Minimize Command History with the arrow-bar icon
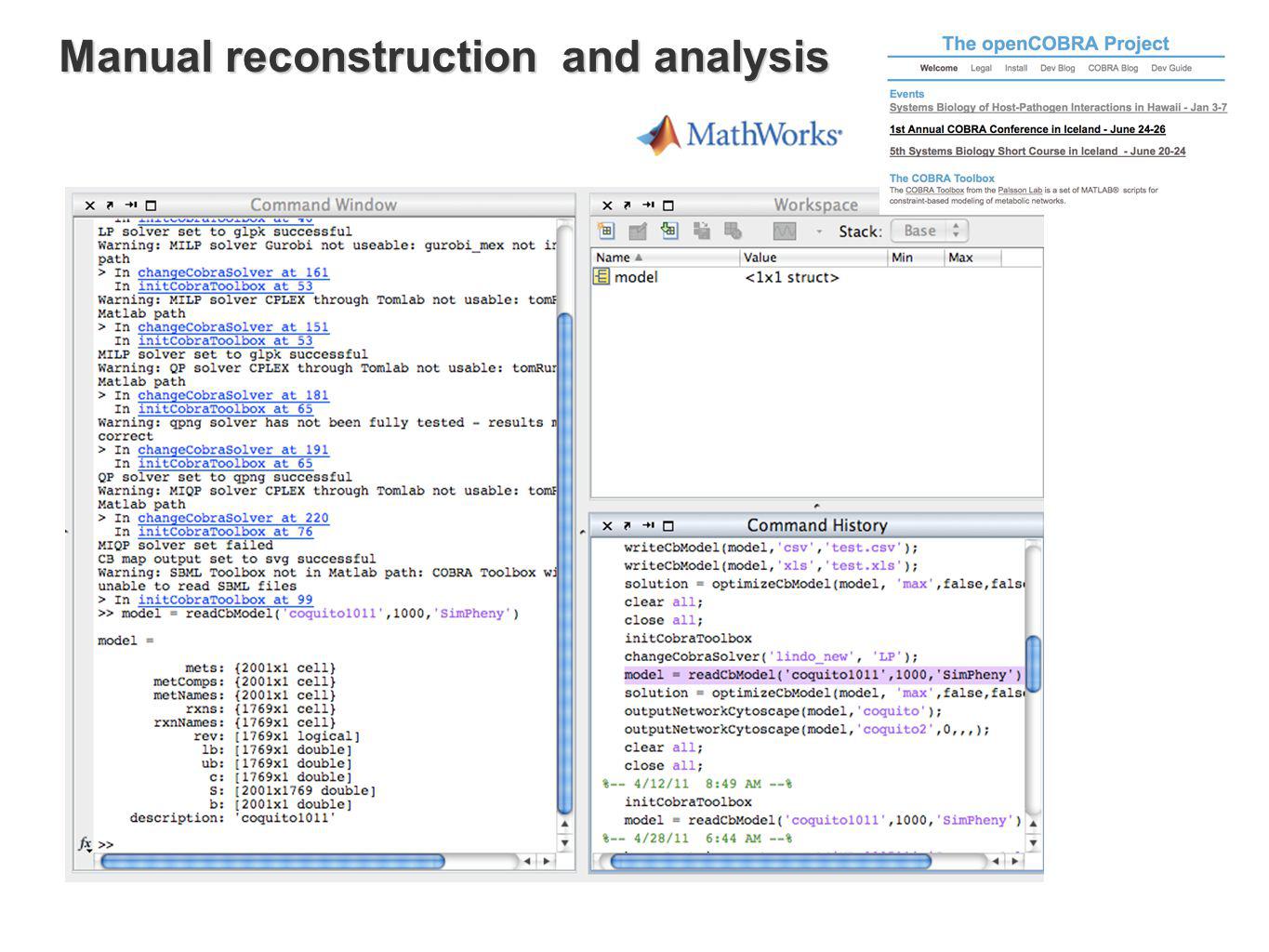The height and width of the screenshot is (952, 1269). (x=648, y=526)
